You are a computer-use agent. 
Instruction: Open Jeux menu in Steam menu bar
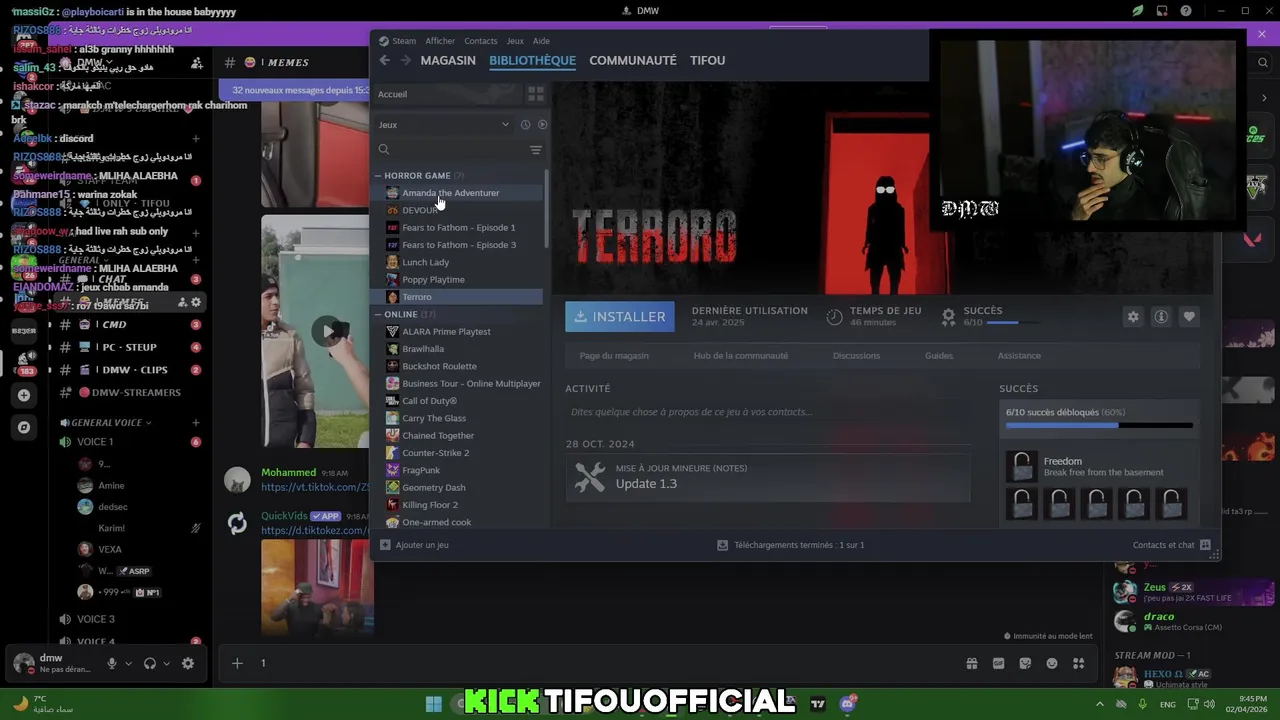515,41
